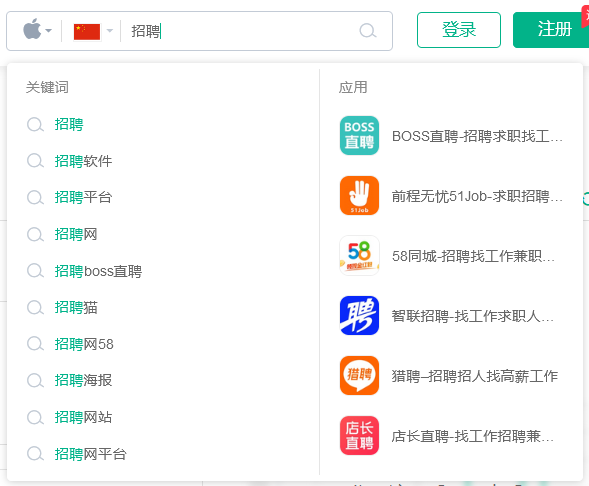Select the keyword suggestion 招聘猫
The width and height of the screenshot is (589, 486).
pos(76,307)
